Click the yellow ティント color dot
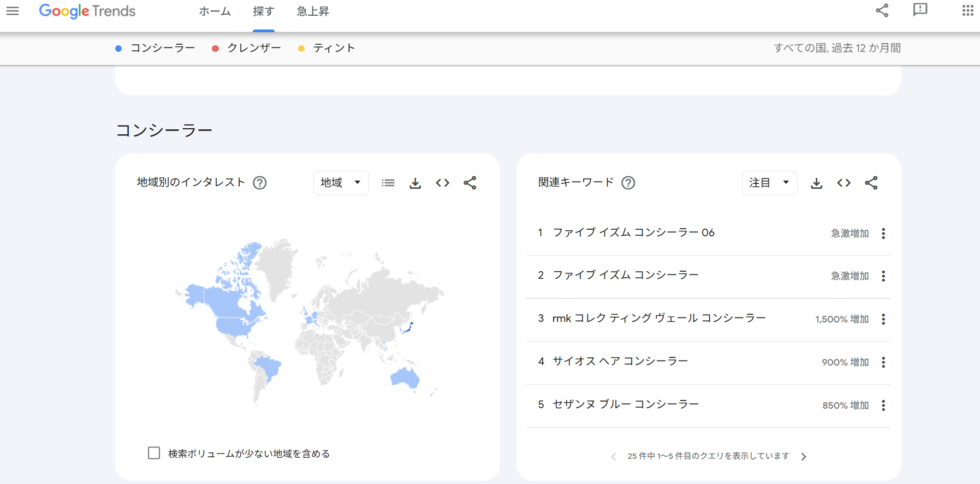The height and width of the screenshot is (484, 980). pos(301,49)
